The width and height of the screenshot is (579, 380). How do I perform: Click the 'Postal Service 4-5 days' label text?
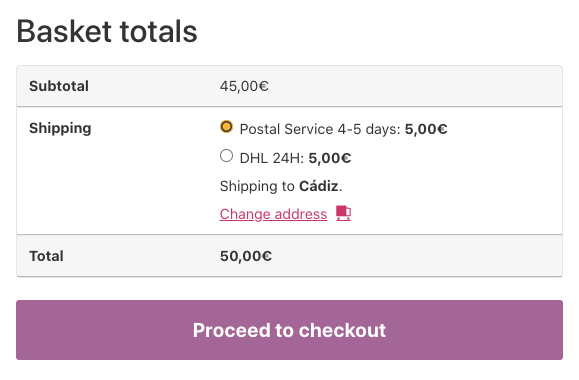[320, 129]
